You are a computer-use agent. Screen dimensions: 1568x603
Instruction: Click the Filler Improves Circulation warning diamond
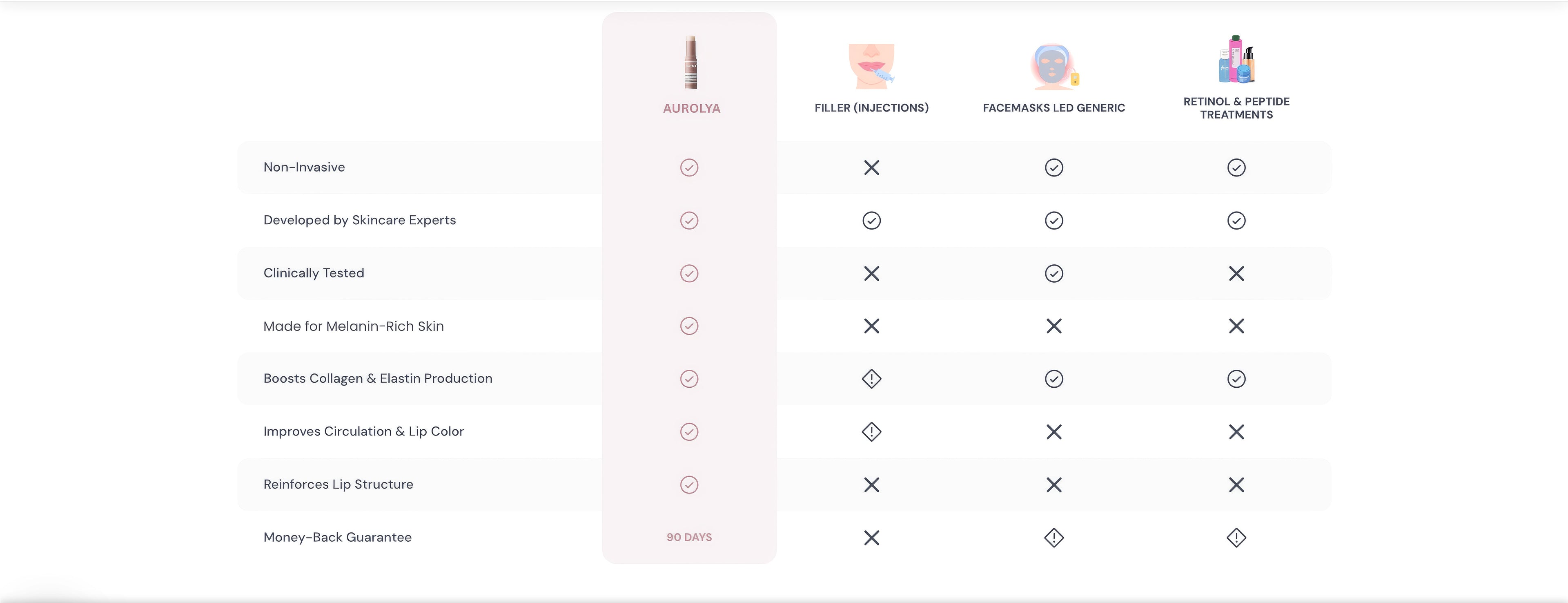[872, 432]
